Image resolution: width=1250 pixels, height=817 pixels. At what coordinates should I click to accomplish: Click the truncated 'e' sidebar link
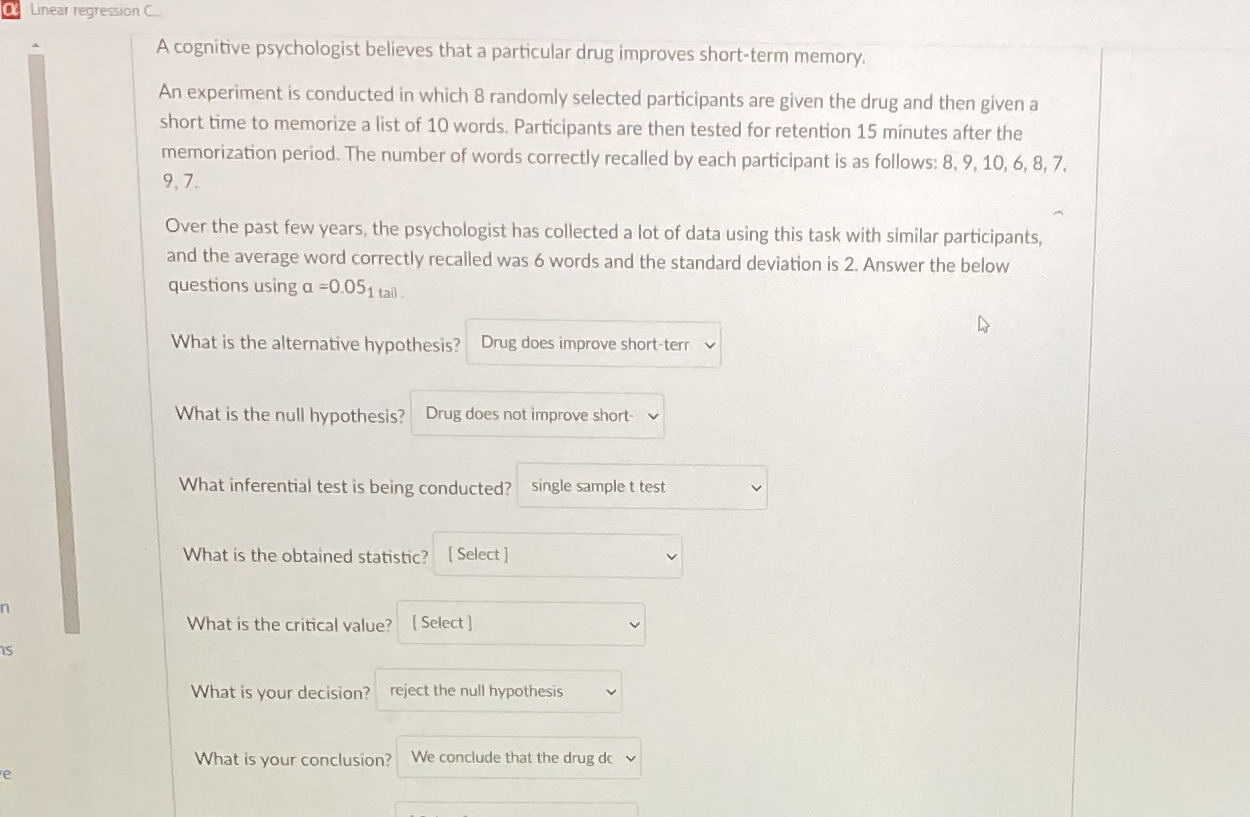pyautogui.click(x=5, y=774)
